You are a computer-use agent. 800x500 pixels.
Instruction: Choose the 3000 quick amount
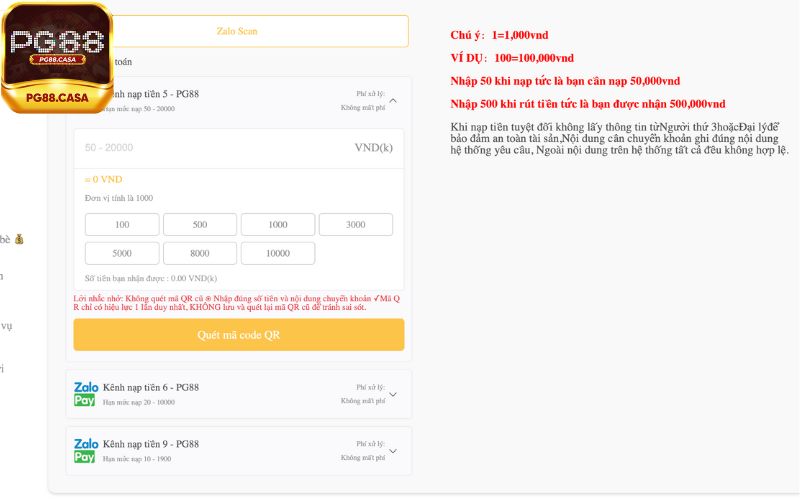coord(356,224)
